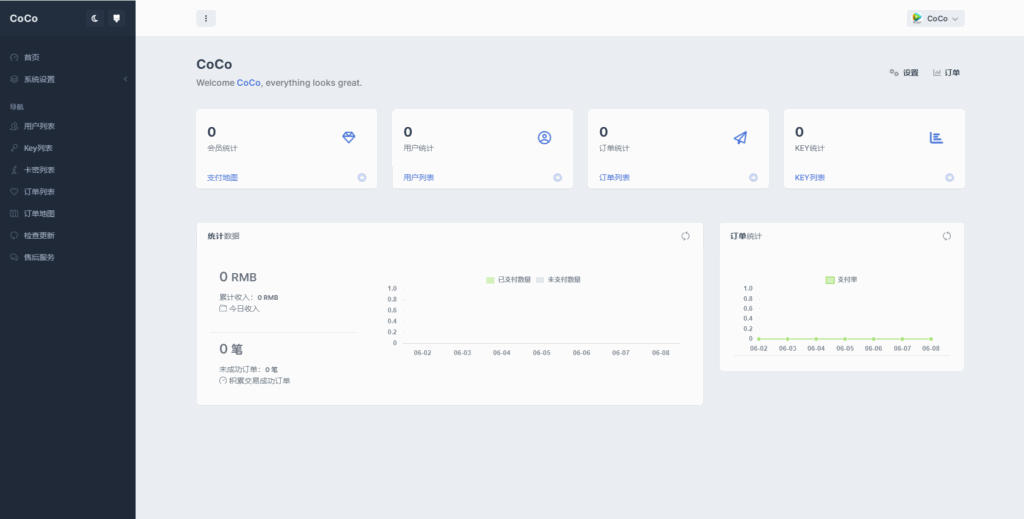Expand the 系统设置 sidebar menu
Image resolution: width=1024 pixels, height=519 pixels.
click(68, 79)
